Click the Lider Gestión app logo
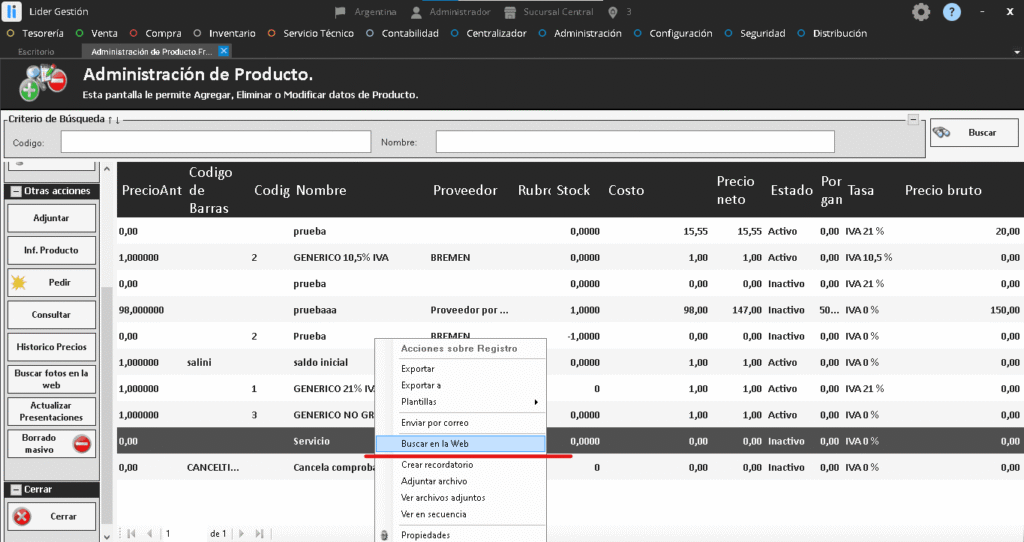The width and height of the screenshot is (1024, 542). 12,12
